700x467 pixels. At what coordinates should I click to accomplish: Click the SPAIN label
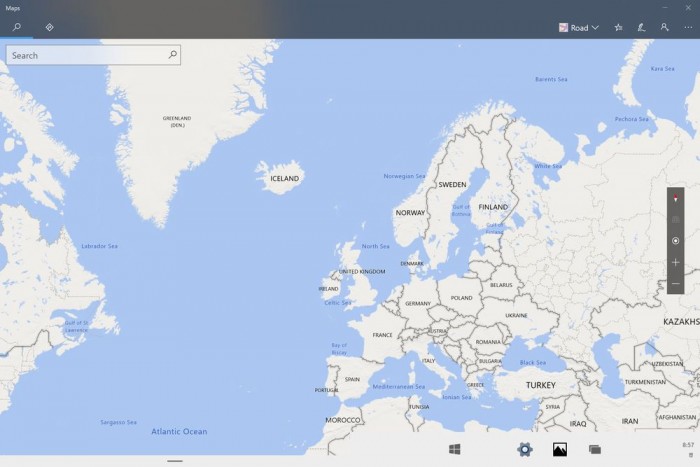point(352,379)
